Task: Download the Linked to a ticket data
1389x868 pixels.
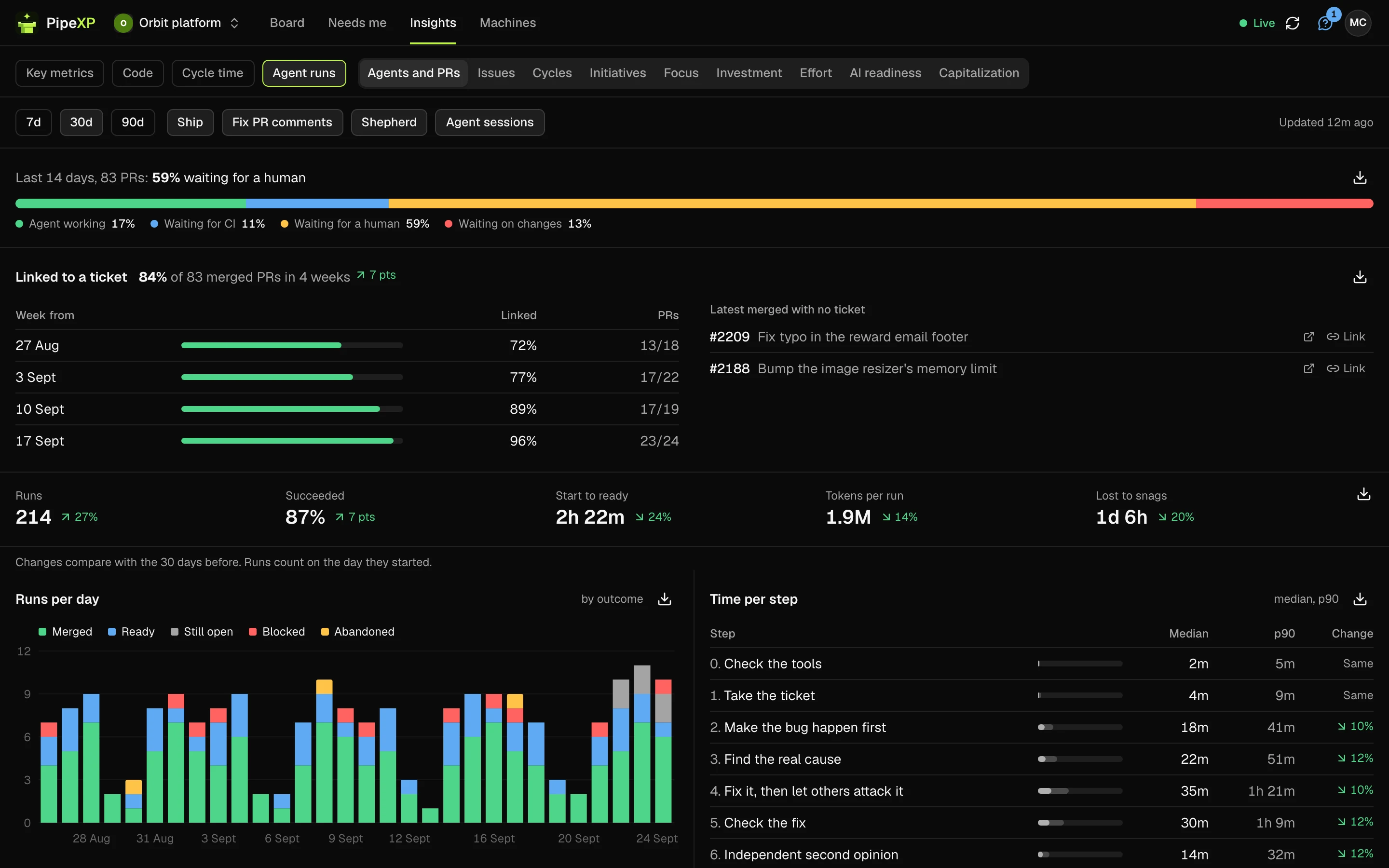Action: tap(1360, 277)
